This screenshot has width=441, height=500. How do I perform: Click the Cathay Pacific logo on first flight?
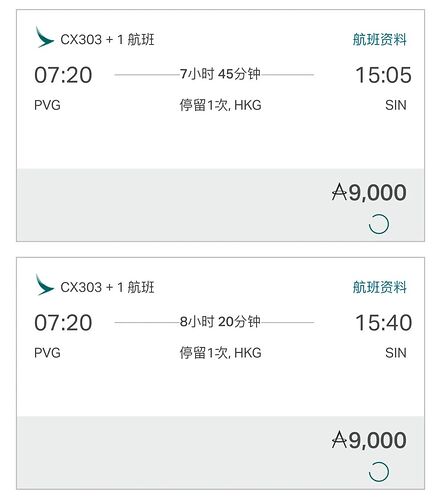click(45, 37)
